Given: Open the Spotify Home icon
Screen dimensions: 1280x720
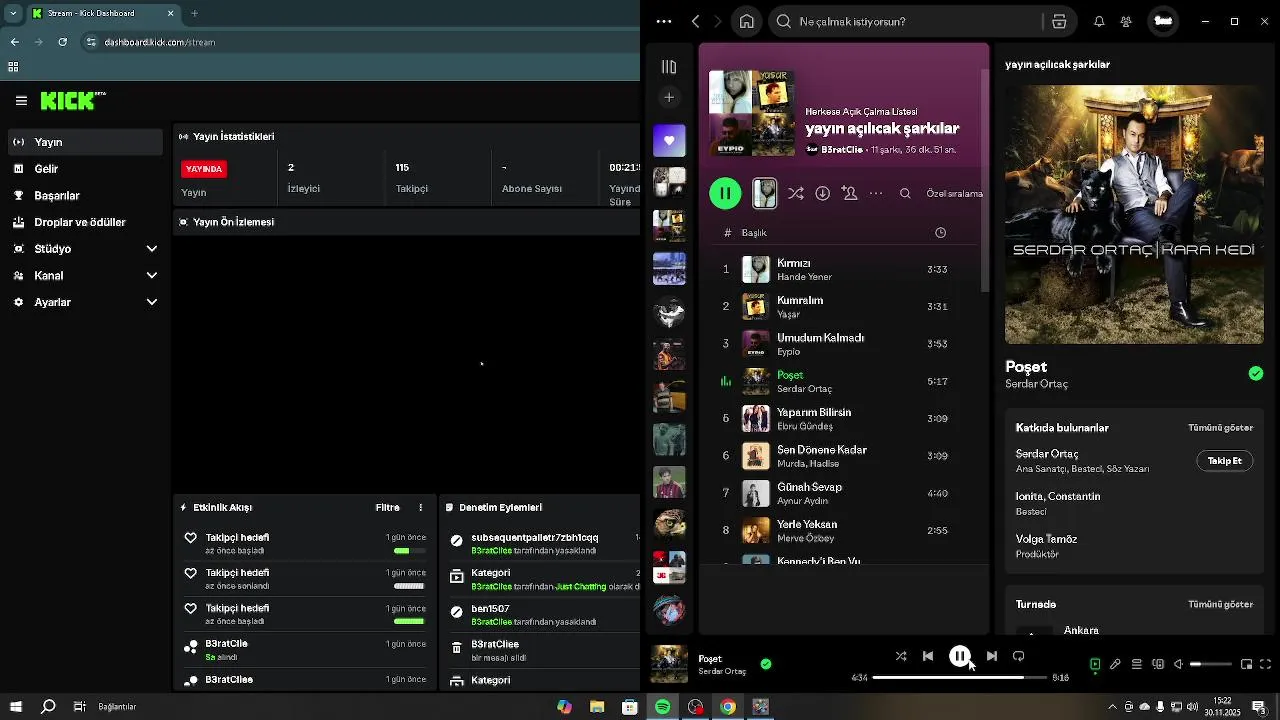Looking at the screenshot, I should pos(746,21).
